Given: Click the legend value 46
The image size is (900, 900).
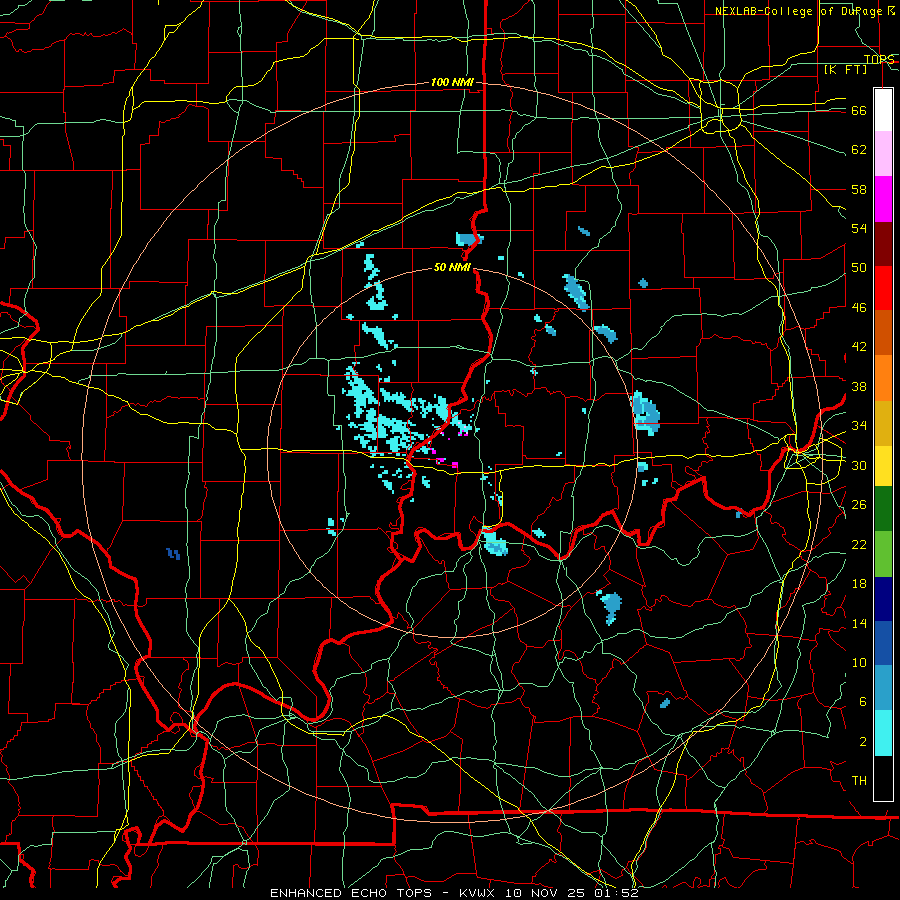Looking at the screenshot, I should pos(859,308).
